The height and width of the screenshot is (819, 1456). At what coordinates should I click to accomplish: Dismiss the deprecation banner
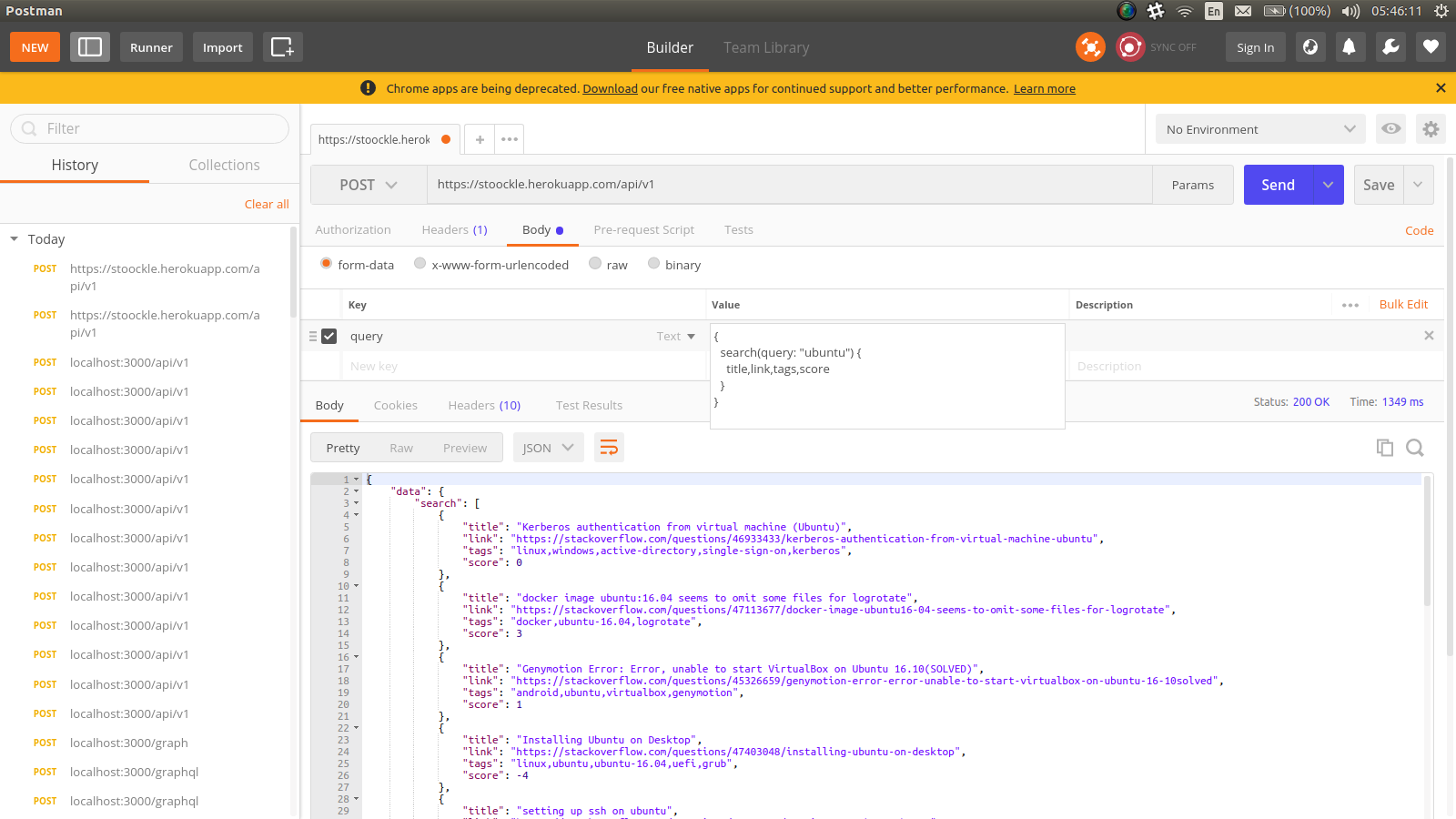tap(1441, 88)
